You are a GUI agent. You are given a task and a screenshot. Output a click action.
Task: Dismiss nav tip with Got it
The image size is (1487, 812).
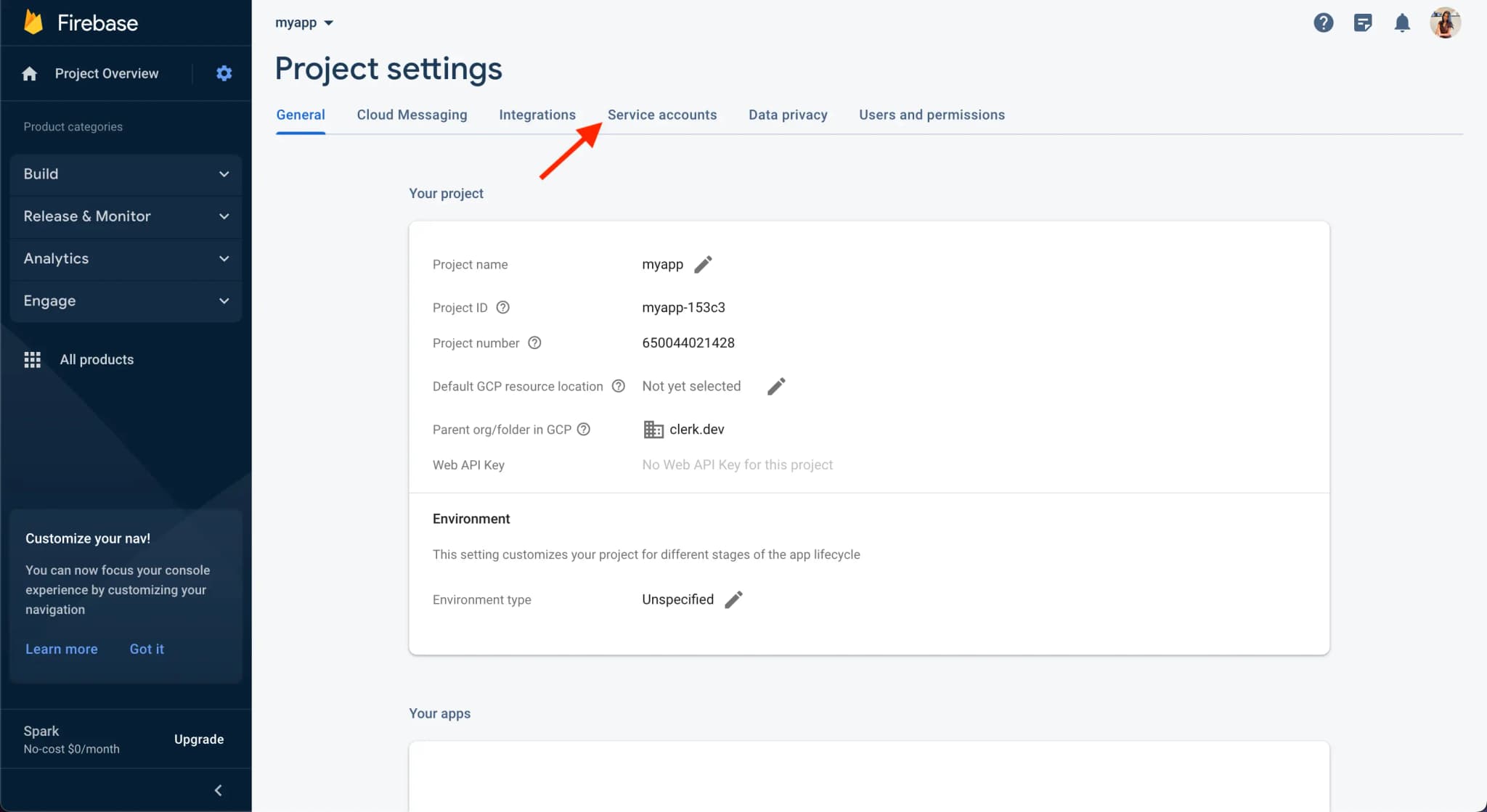click(x=147, y=649)
